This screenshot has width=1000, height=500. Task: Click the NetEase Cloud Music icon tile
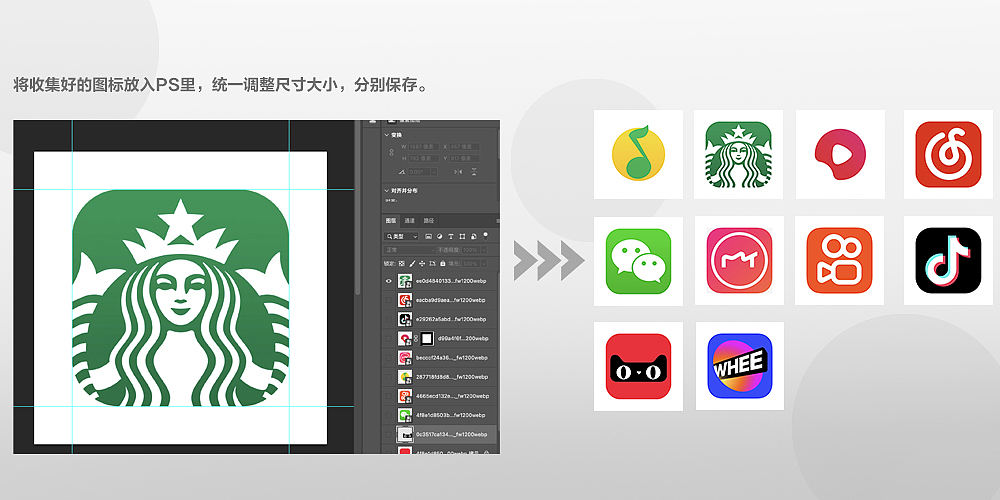pyautogui.click(x=948, y=154)
